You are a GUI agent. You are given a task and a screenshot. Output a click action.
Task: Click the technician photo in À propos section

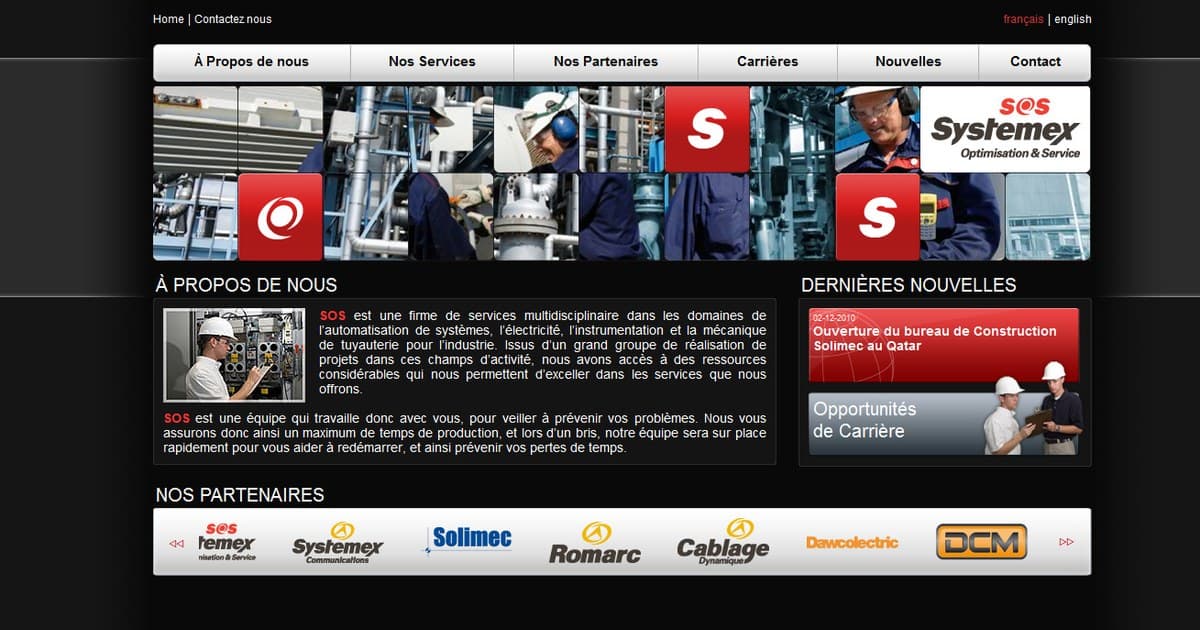(x=234, y=355)
